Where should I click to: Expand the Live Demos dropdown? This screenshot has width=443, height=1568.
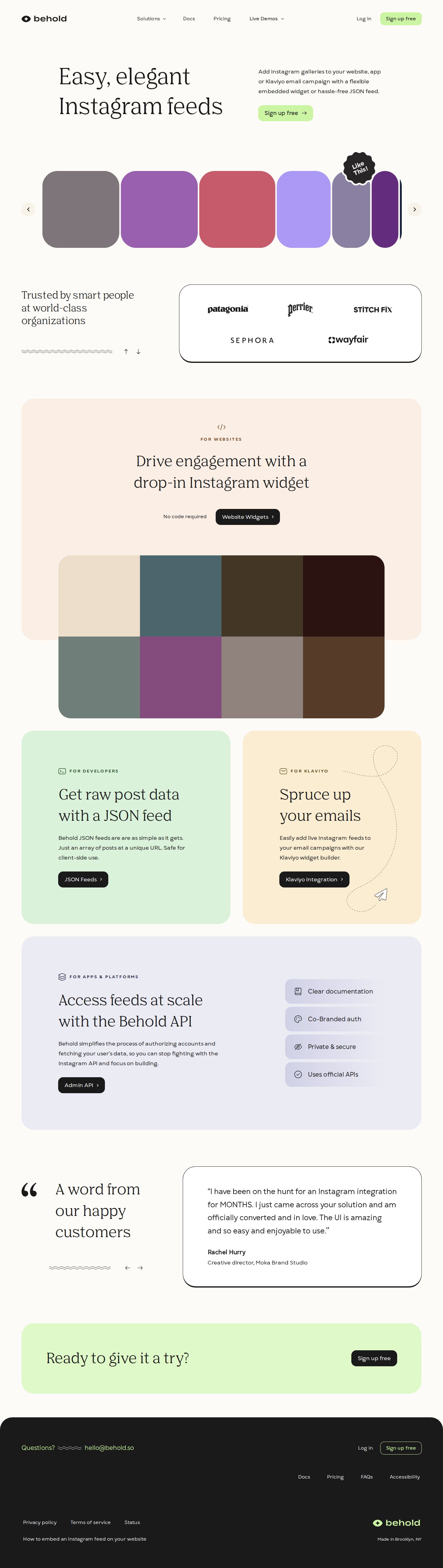pos(266,19)
